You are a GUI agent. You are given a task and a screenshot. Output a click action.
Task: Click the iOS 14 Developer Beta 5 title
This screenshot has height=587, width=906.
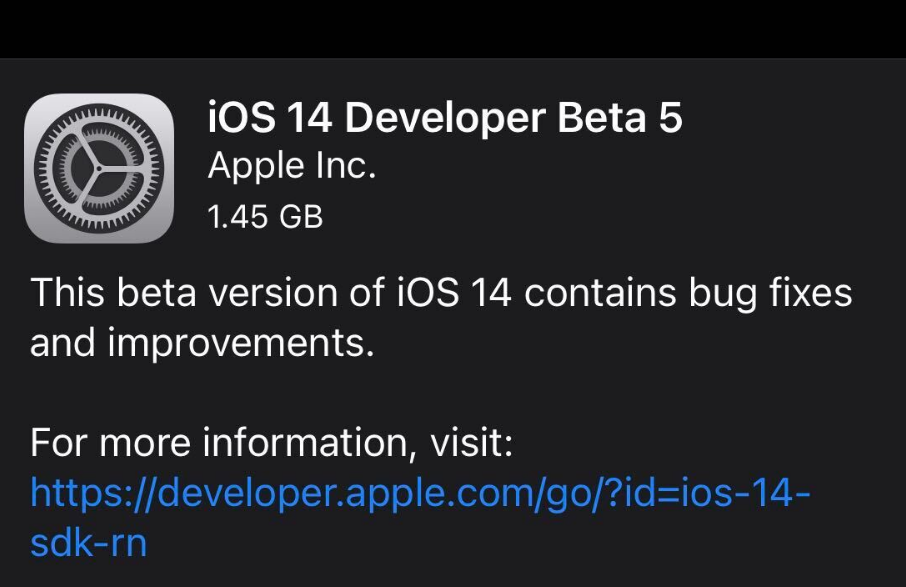444,118
